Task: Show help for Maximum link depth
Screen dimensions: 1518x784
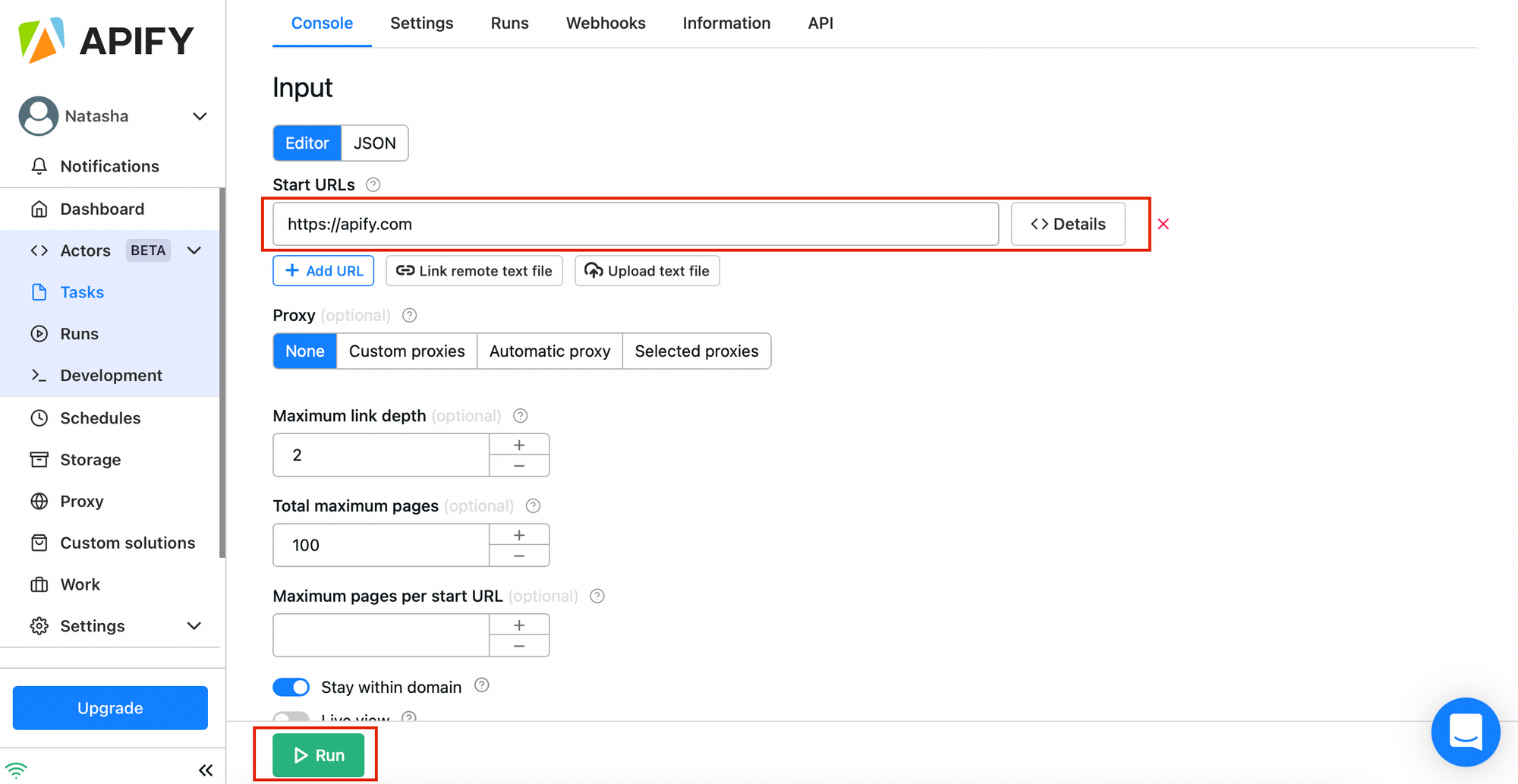Action: (520, 416)
